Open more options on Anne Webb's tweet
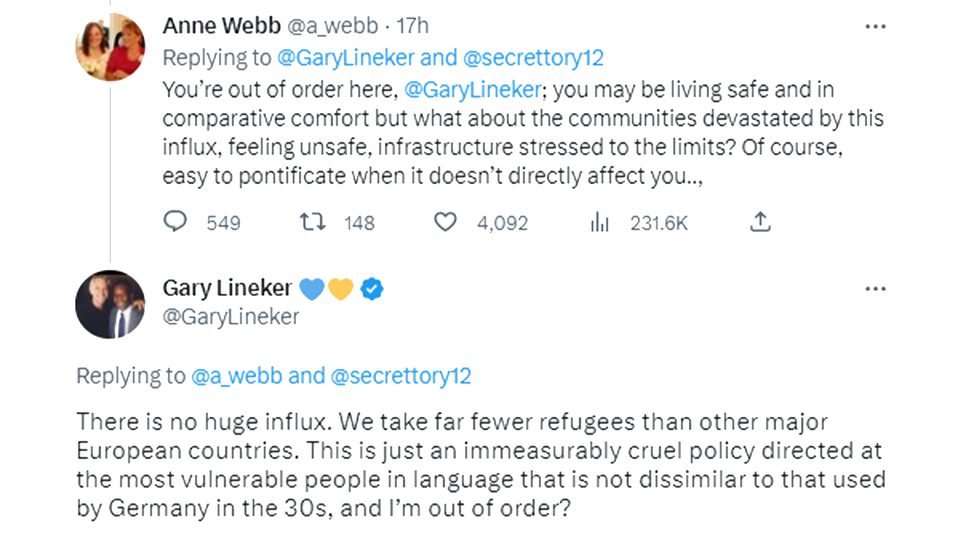This screenshot has width=980, height=551. pyautogui.click(x=875, y=26)
